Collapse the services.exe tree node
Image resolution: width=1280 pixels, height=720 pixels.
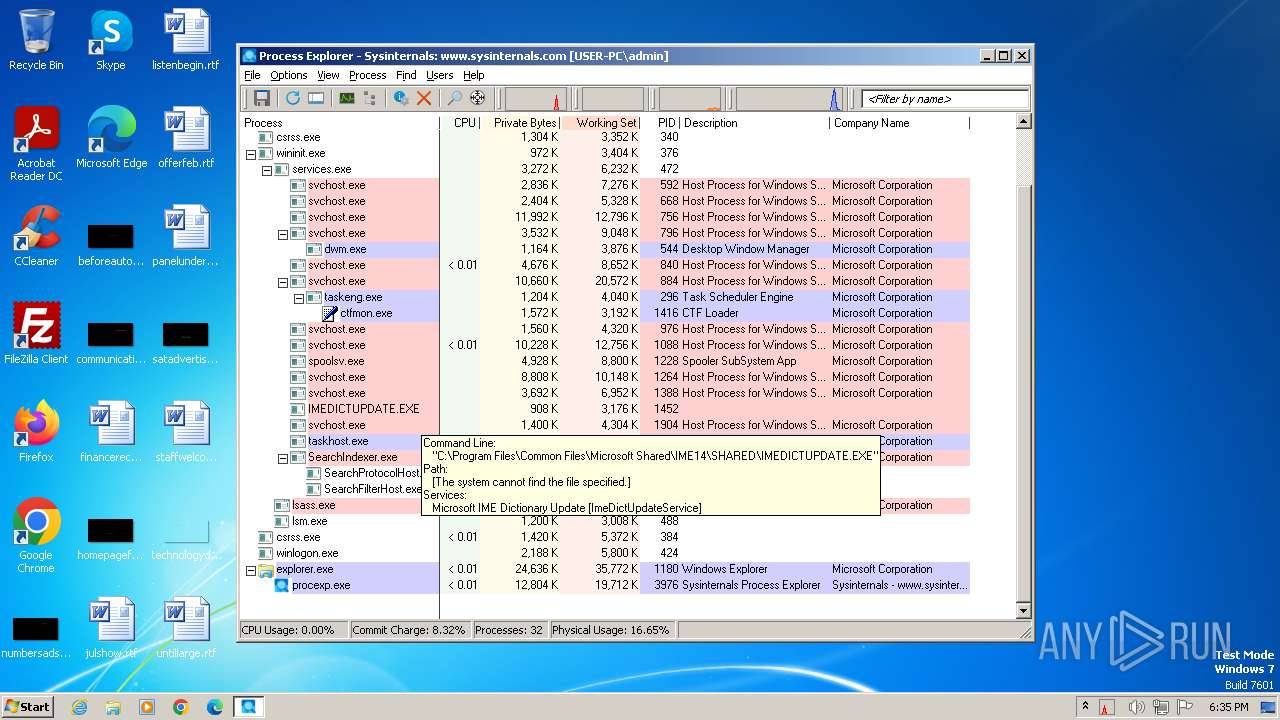point(267,170)
